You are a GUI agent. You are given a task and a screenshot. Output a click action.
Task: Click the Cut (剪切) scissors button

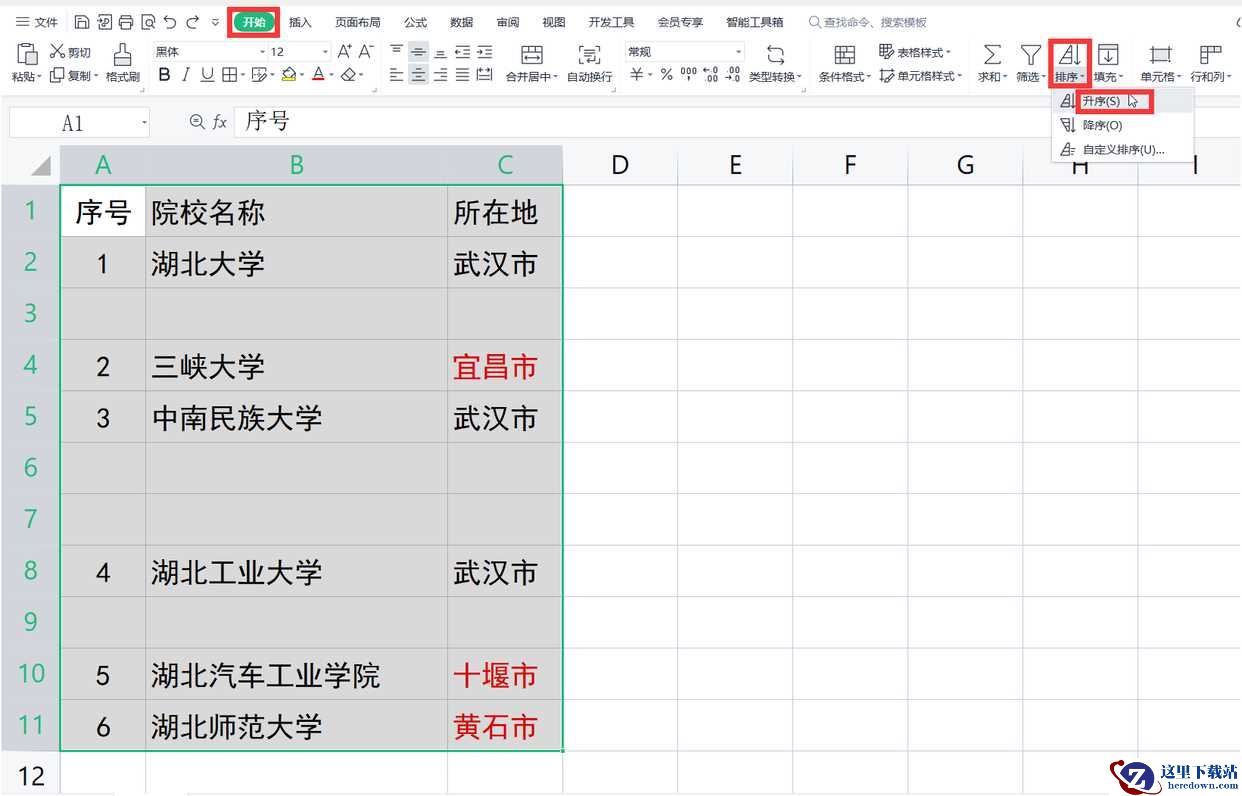point(71,52)
